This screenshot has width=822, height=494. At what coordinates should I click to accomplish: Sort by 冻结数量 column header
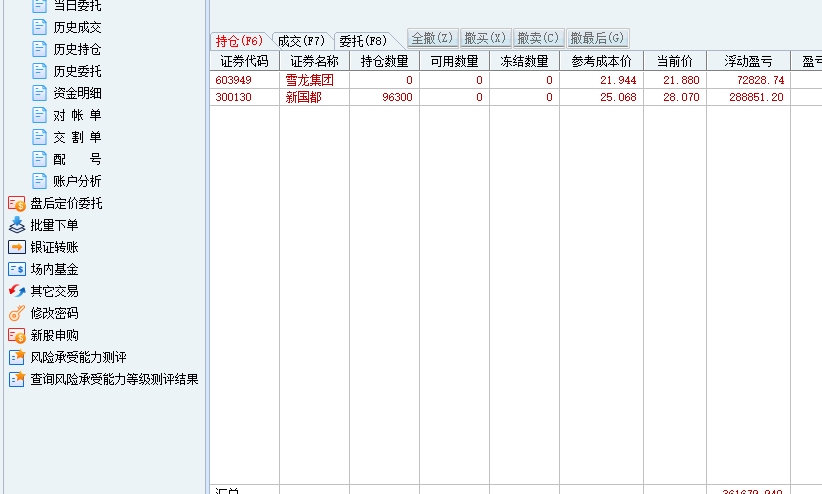[x=524, y=61]
